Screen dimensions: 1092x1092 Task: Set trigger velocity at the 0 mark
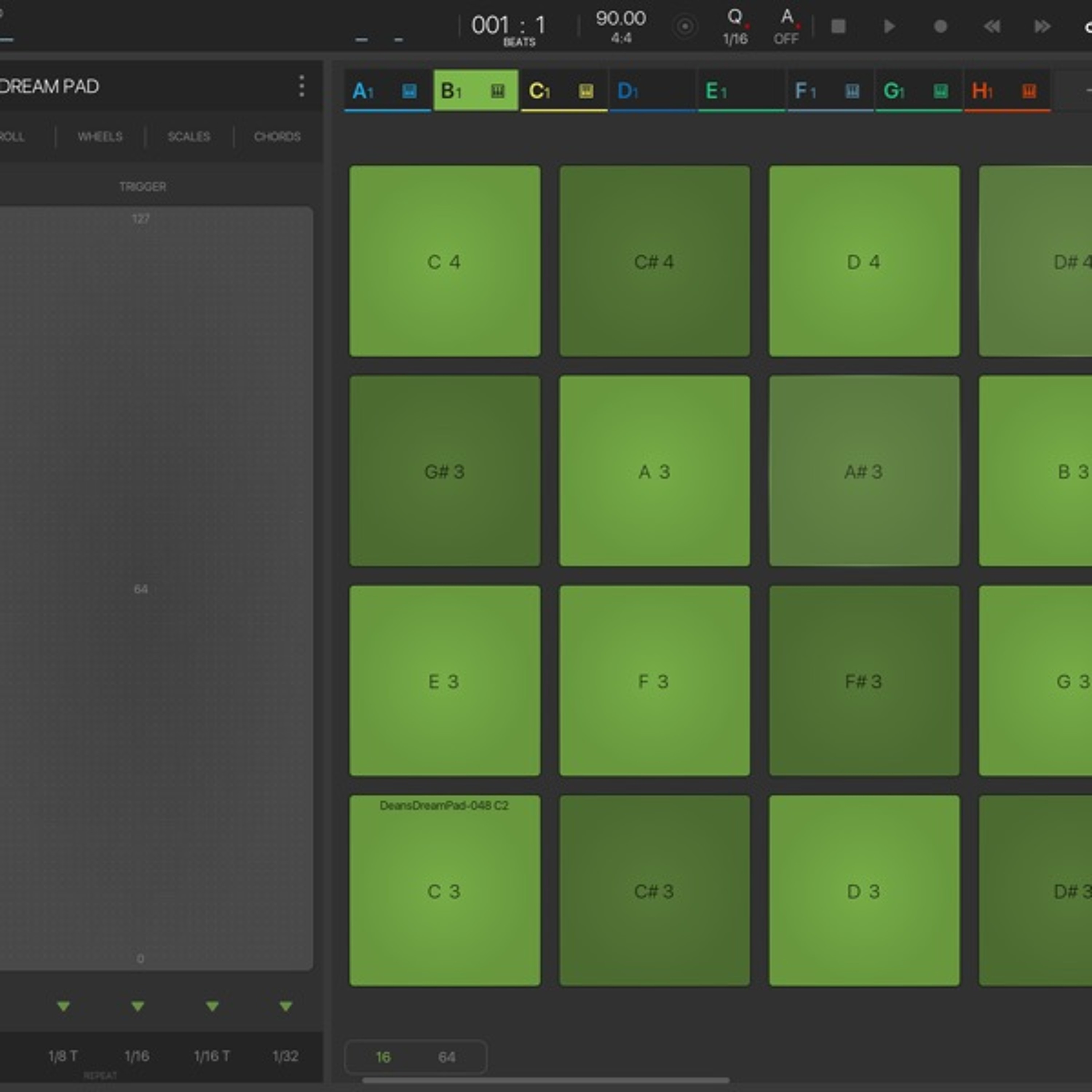[x=140, y=959]
